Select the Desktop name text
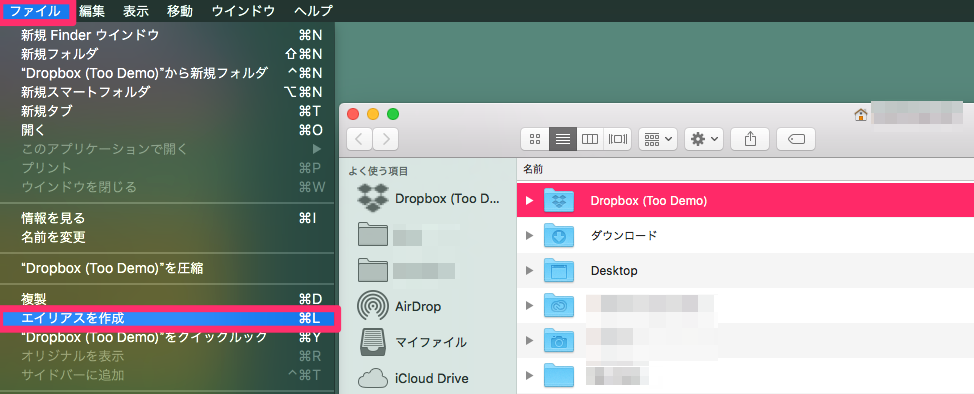This screenshot has width=974, height=394. click(614, 271)
